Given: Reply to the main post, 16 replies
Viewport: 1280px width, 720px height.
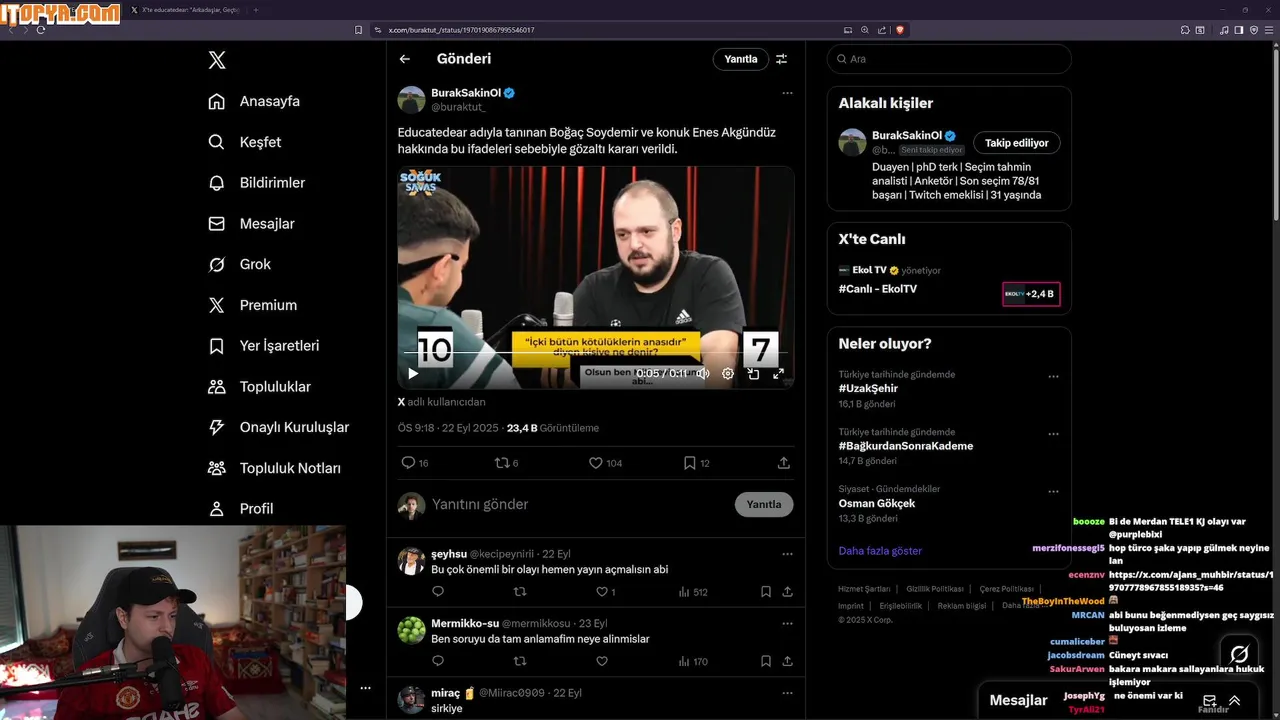Looking at the screenshot, I should pos(414,463).
